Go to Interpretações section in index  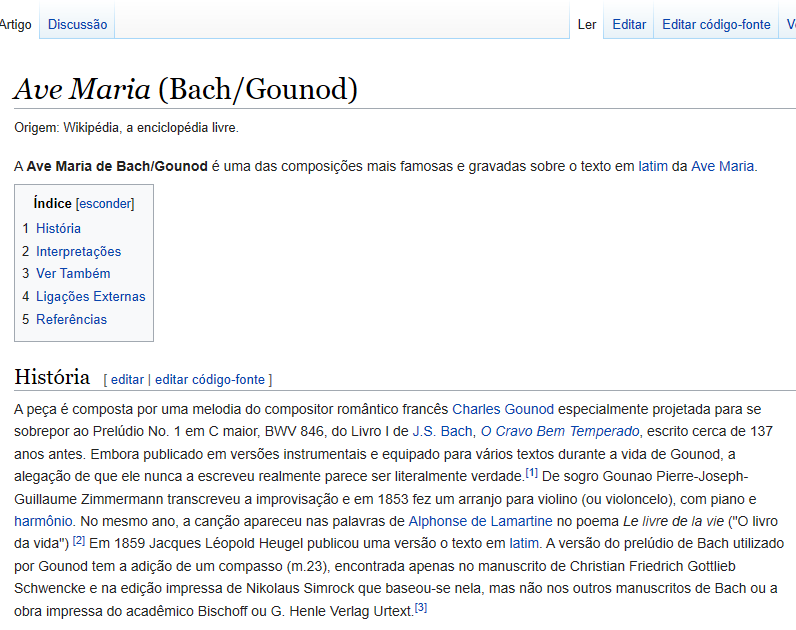click(78, 251)
